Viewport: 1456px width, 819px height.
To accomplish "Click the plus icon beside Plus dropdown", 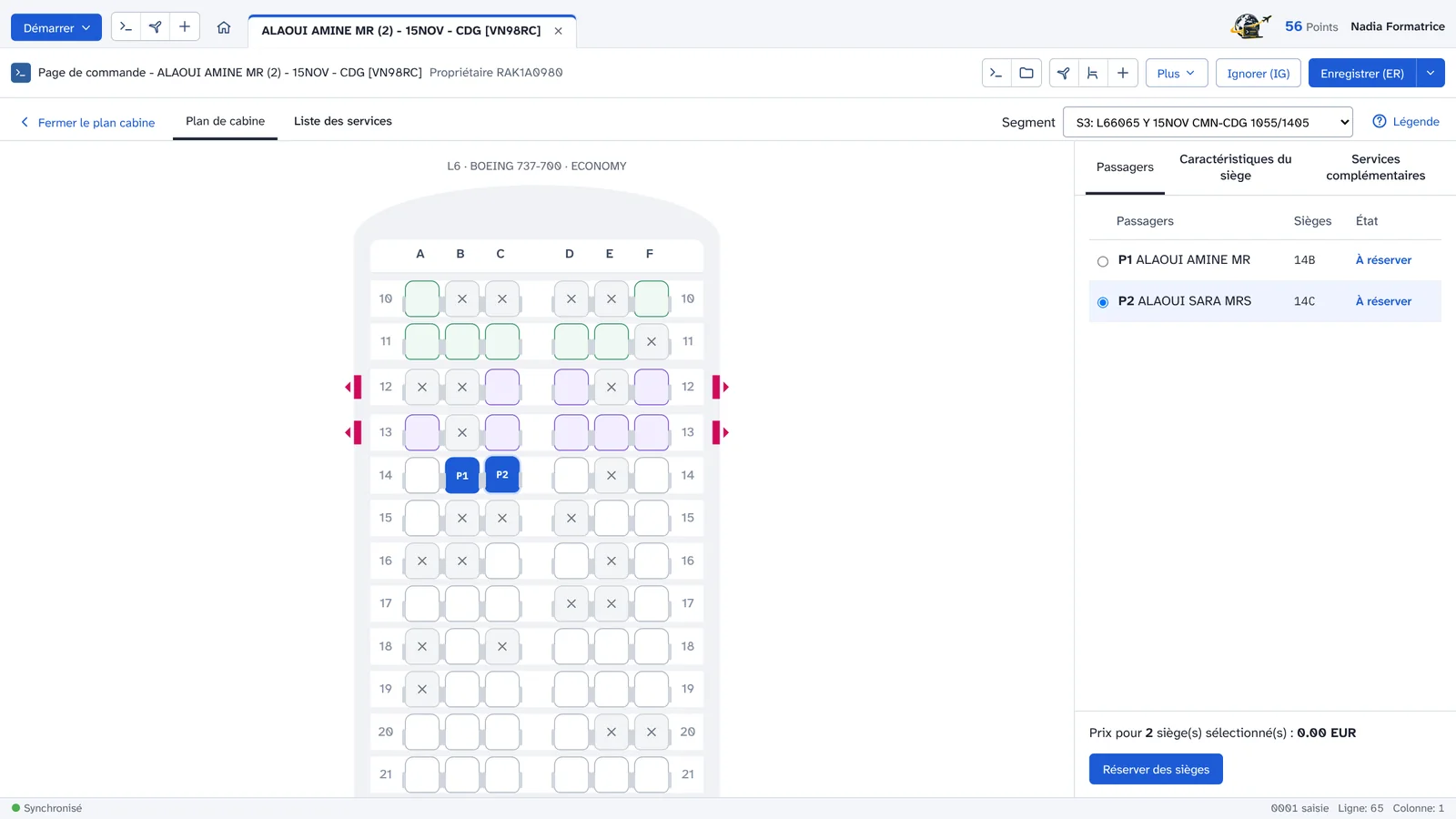I will point(1123,73).
